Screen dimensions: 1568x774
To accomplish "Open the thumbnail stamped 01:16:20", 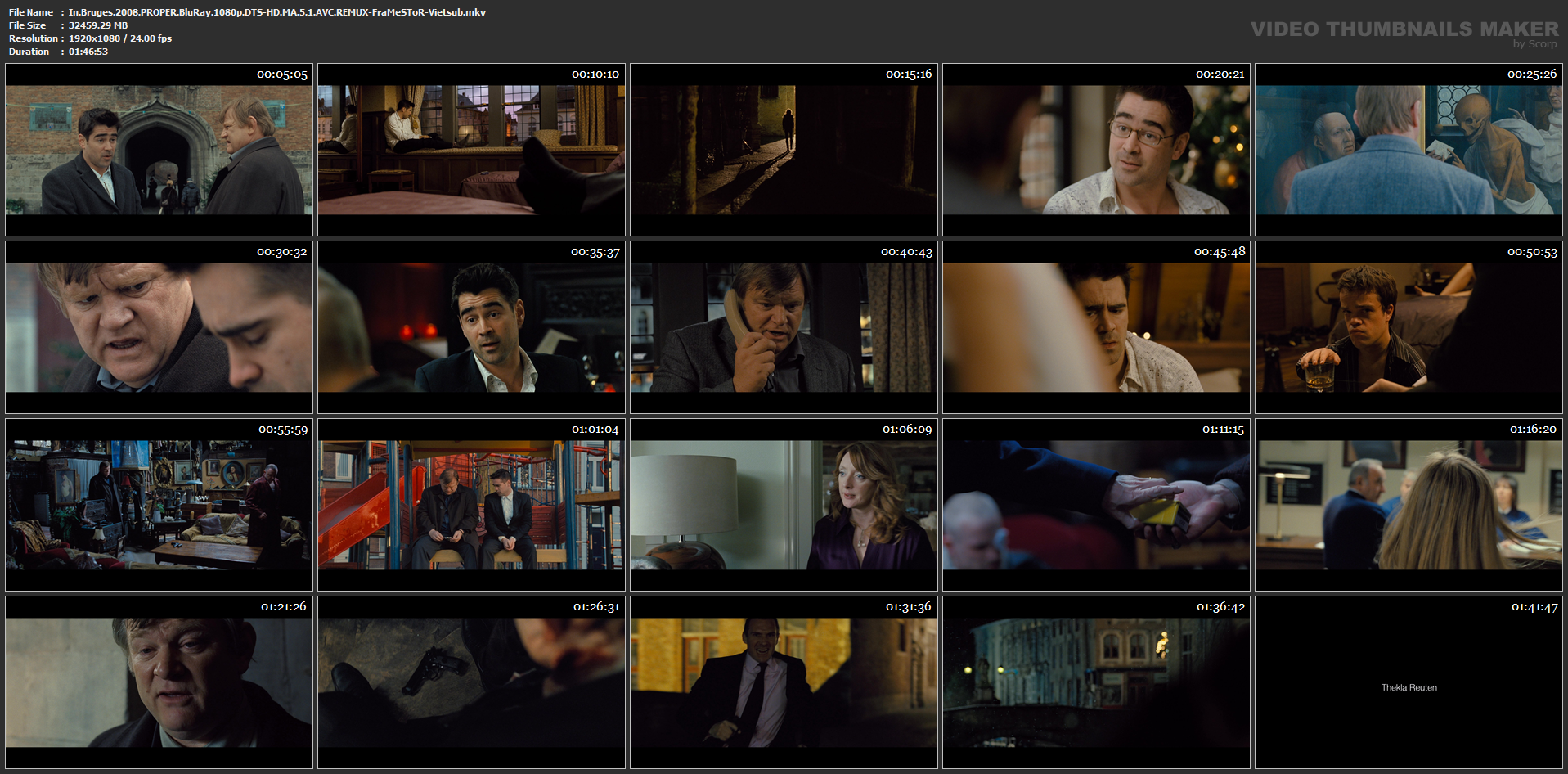I will click(x=1409, y=505).
